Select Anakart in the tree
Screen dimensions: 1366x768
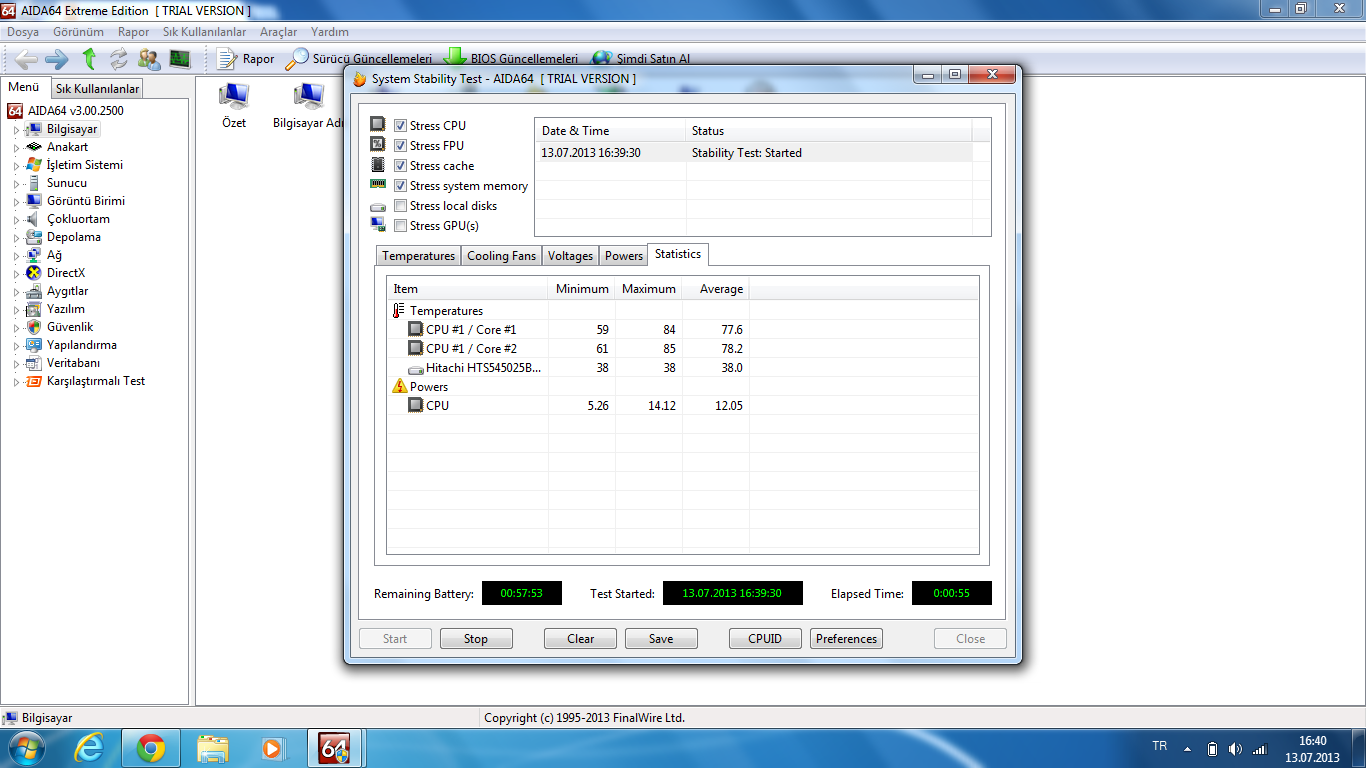[x=67, y=147]
